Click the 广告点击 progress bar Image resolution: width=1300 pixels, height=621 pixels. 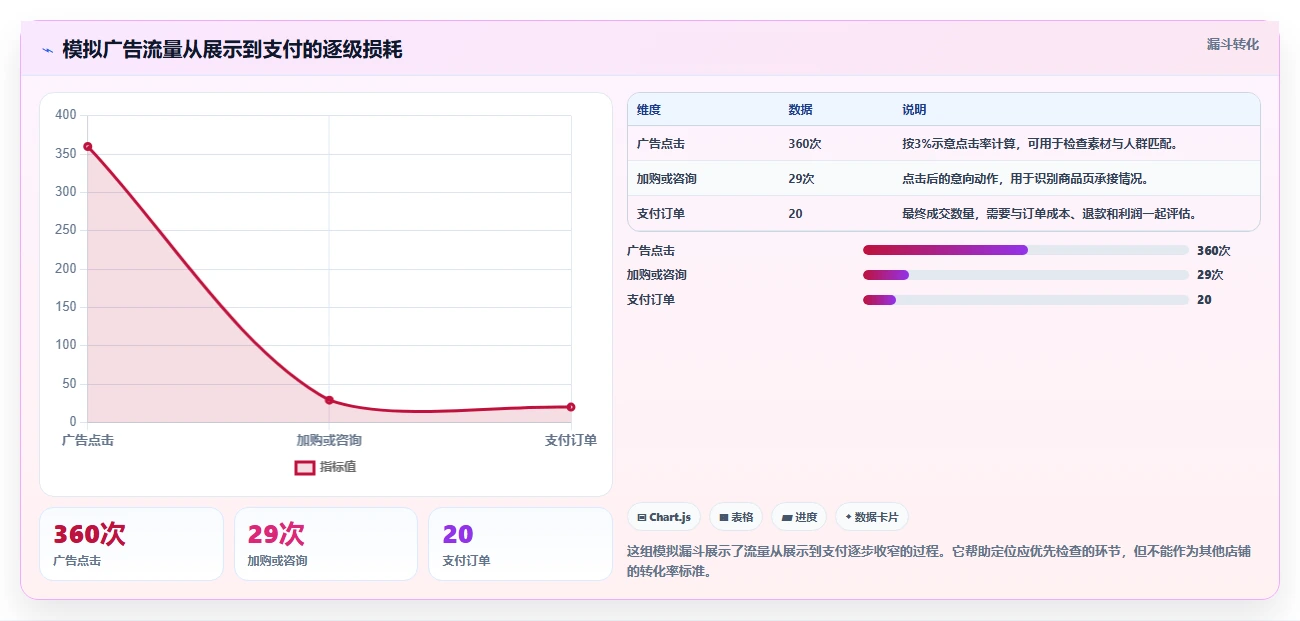(x=1026, y=250)
